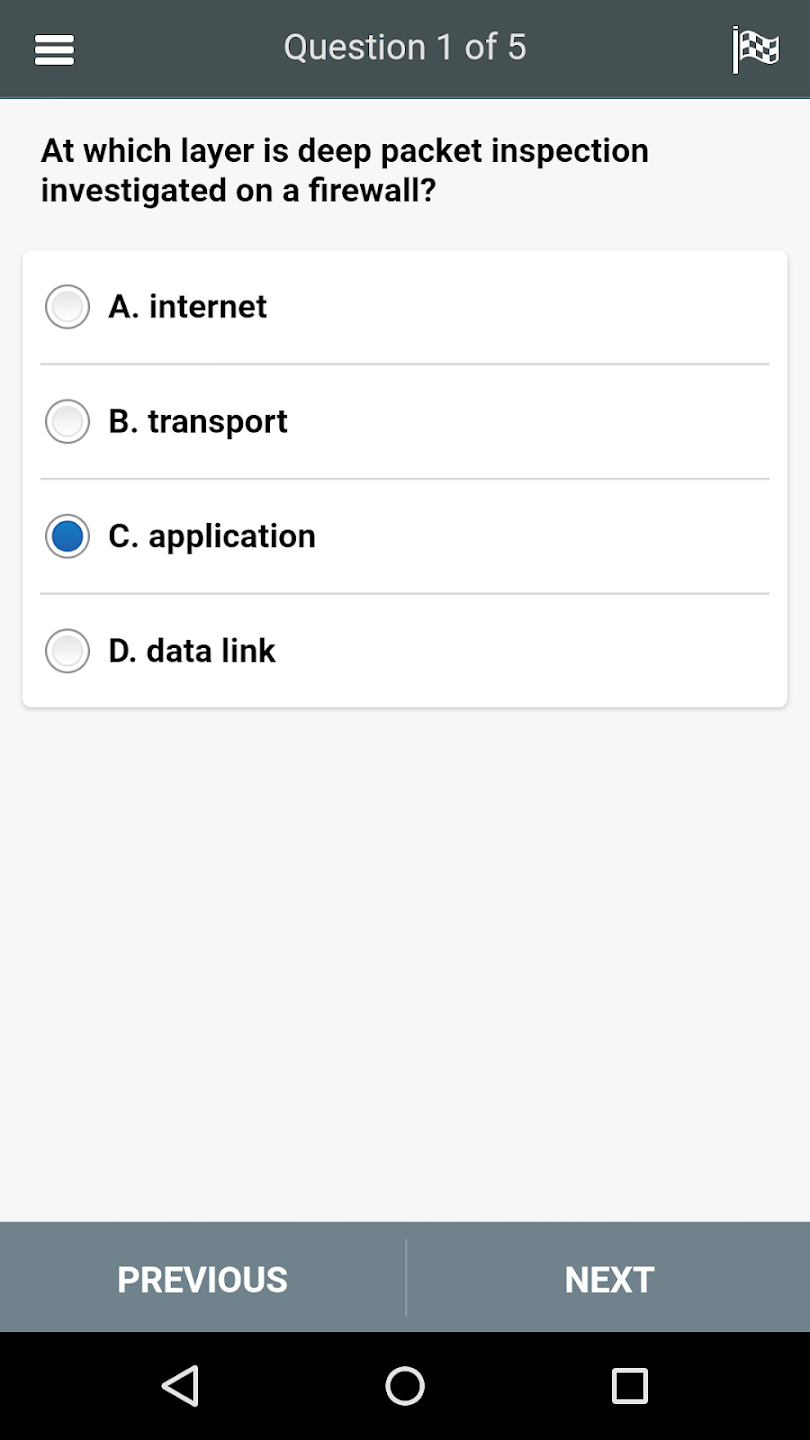810x1440 pixels.
Task: Tap the checkered finish flag icon
Action: point(755,49)
